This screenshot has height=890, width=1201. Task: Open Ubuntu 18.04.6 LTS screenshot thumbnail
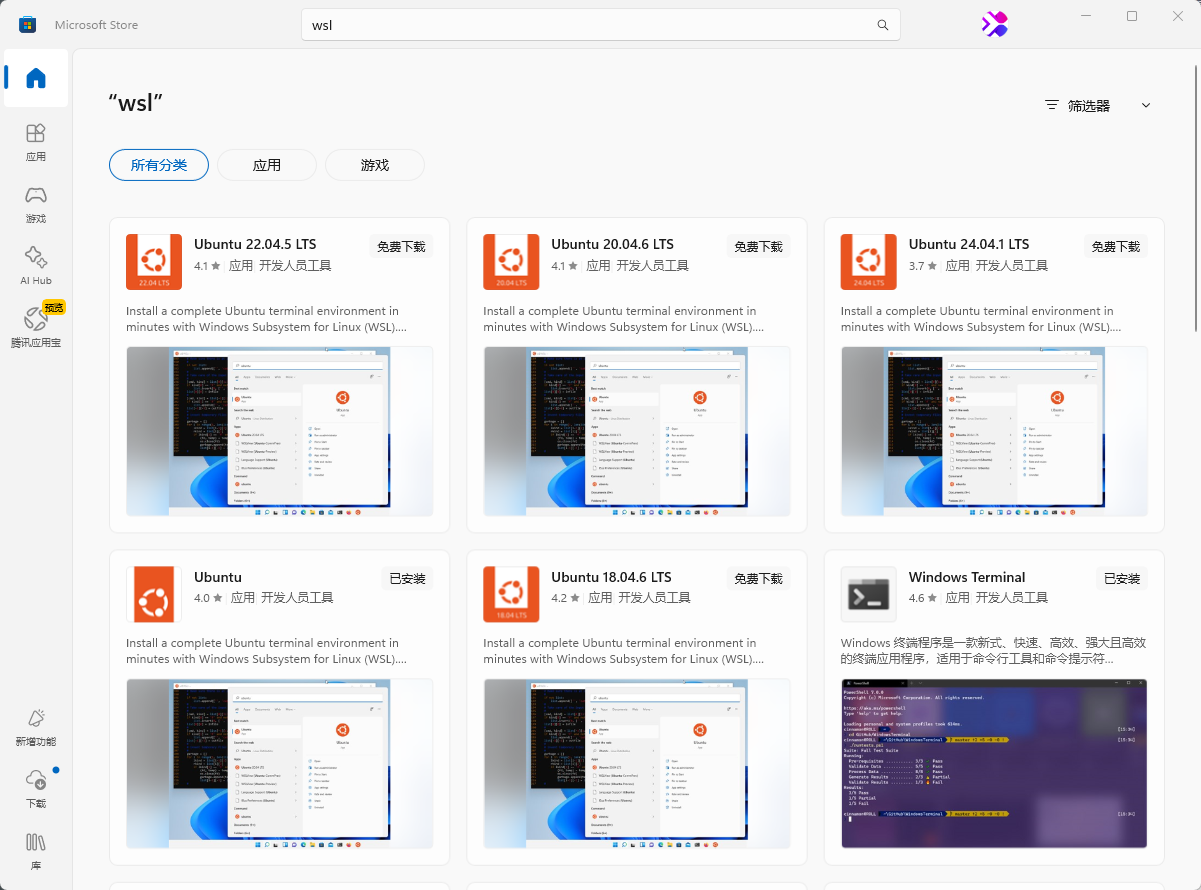pyautogui.click(x=637, y=764)
